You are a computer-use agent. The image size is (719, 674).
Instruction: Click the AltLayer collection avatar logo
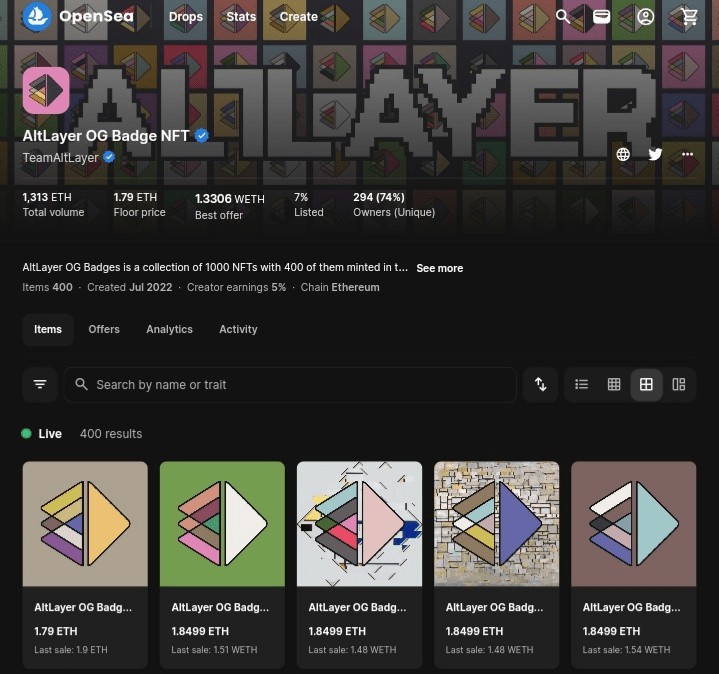46,90
